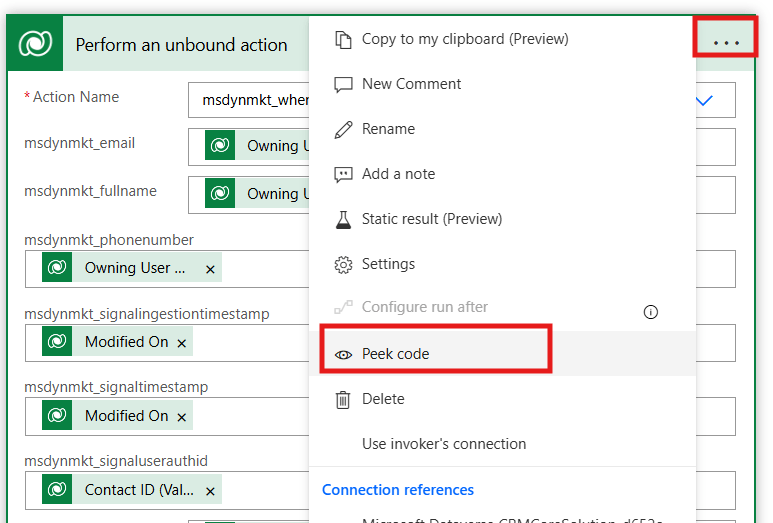This screenshot has height=523, width=773.
Task: Click the pencil icon next to Rename
Action: (x=343, y=129)
